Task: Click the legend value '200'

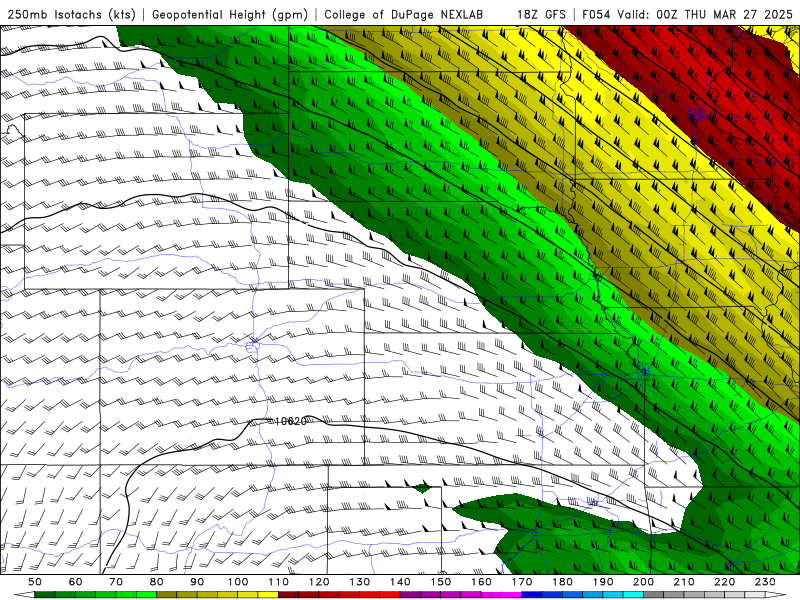Action: click(644, 582)
